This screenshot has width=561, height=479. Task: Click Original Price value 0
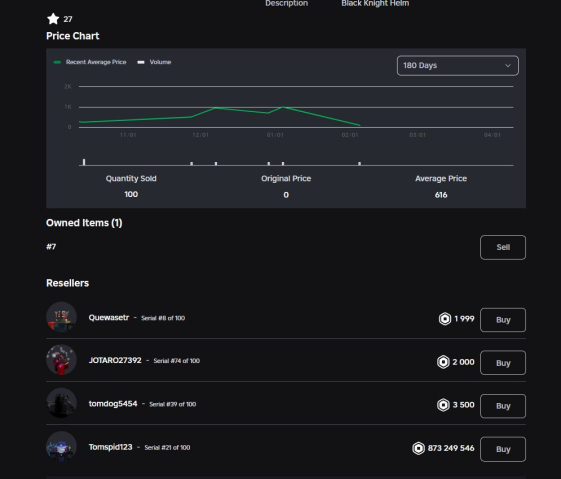(x=286, y=195)
